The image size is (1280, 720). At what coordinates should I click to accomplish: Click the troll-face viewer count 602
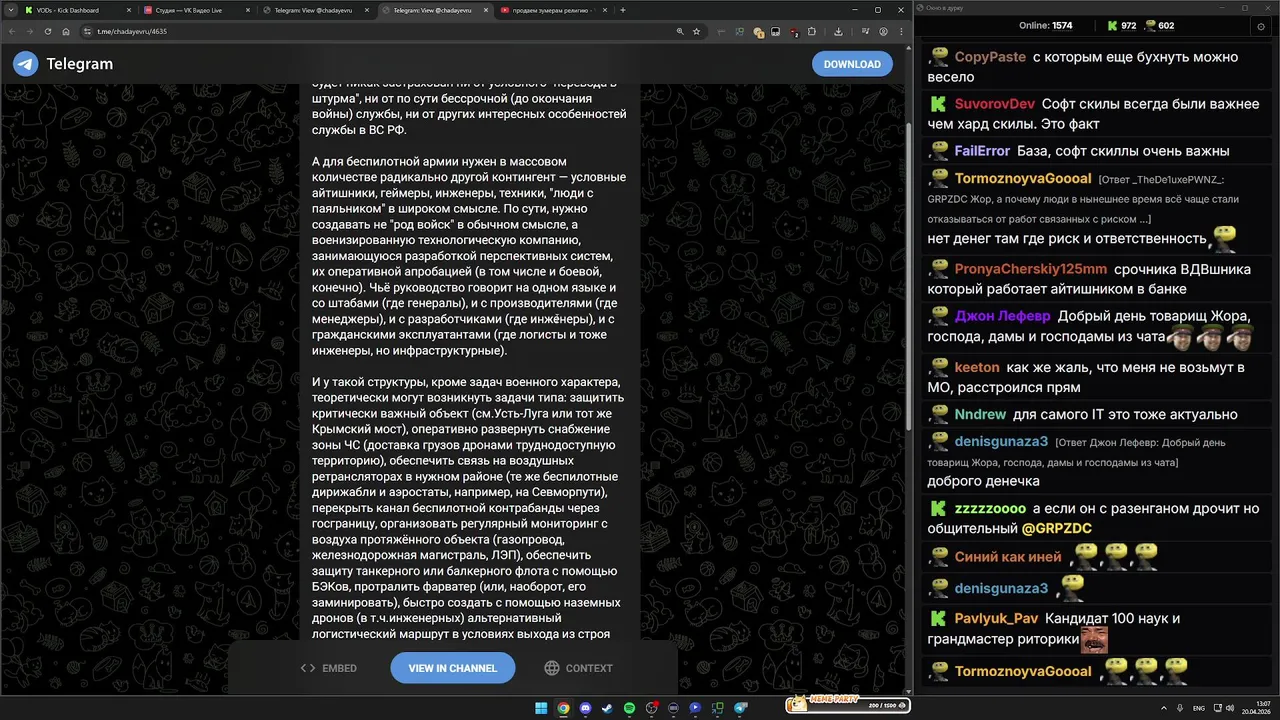click(x=1159, y=26)
